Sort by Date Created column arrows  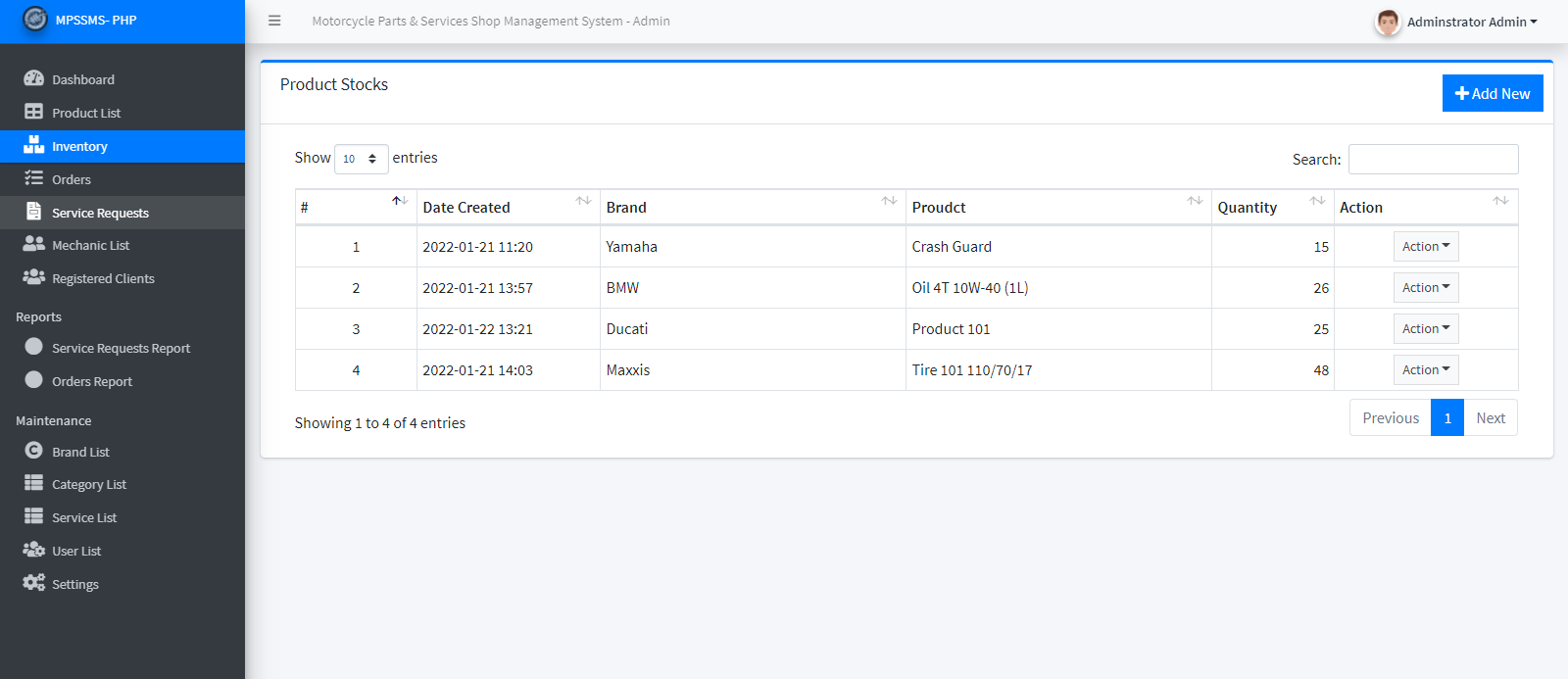pos(583,201)
